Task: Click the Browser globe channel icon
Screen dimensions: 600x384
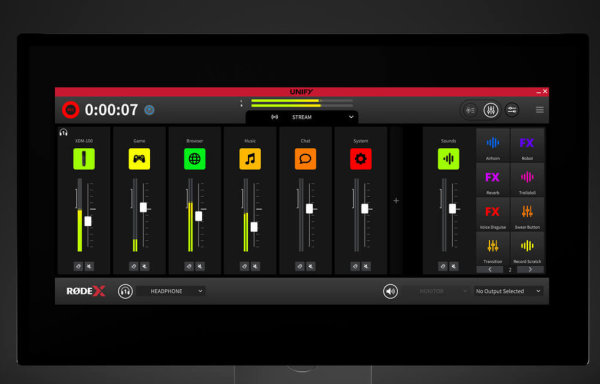Action: click(x=194, y=159)
